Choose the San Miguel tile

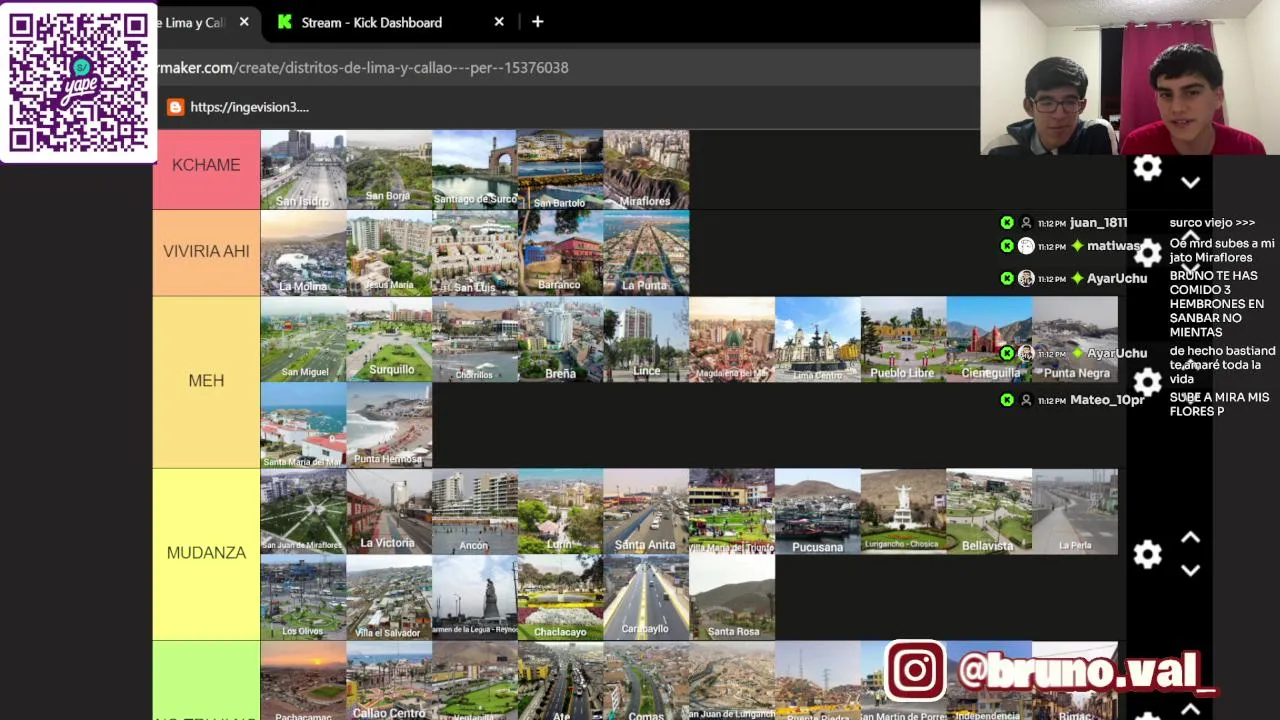303,339
